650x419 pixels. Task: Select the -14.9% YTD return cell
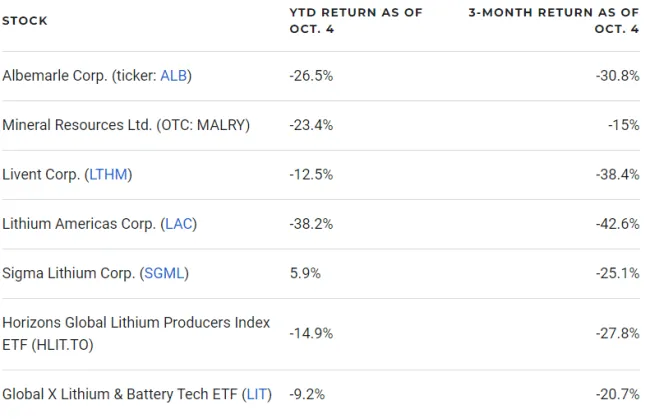(x=310, y=333)
